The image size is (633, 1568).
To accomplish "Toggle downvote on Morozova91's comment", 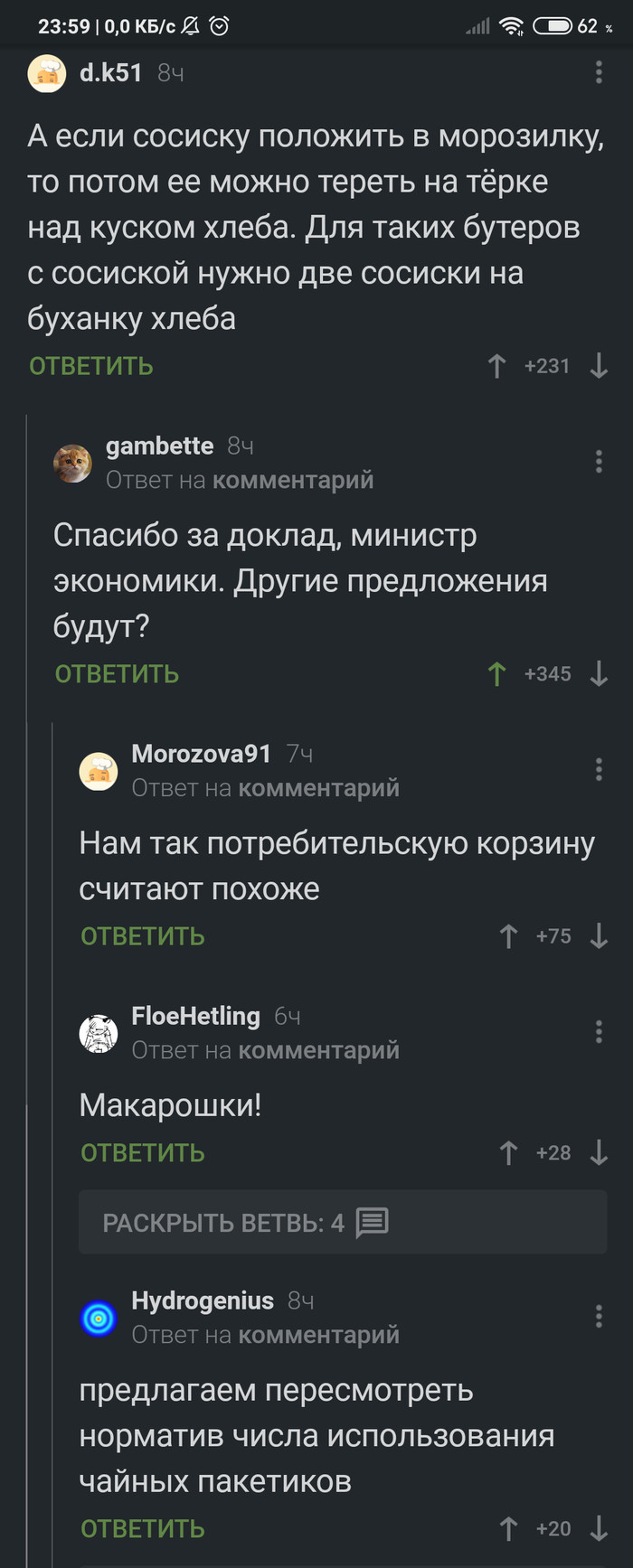I will (x=599, y=936).
